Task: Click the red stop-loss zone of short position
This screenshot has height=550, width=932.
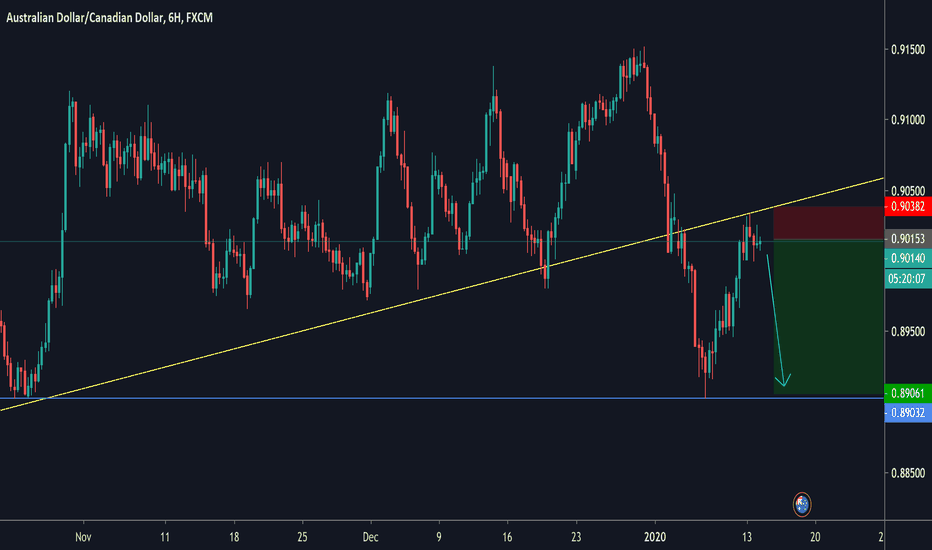Action: (x=827, y=223)
